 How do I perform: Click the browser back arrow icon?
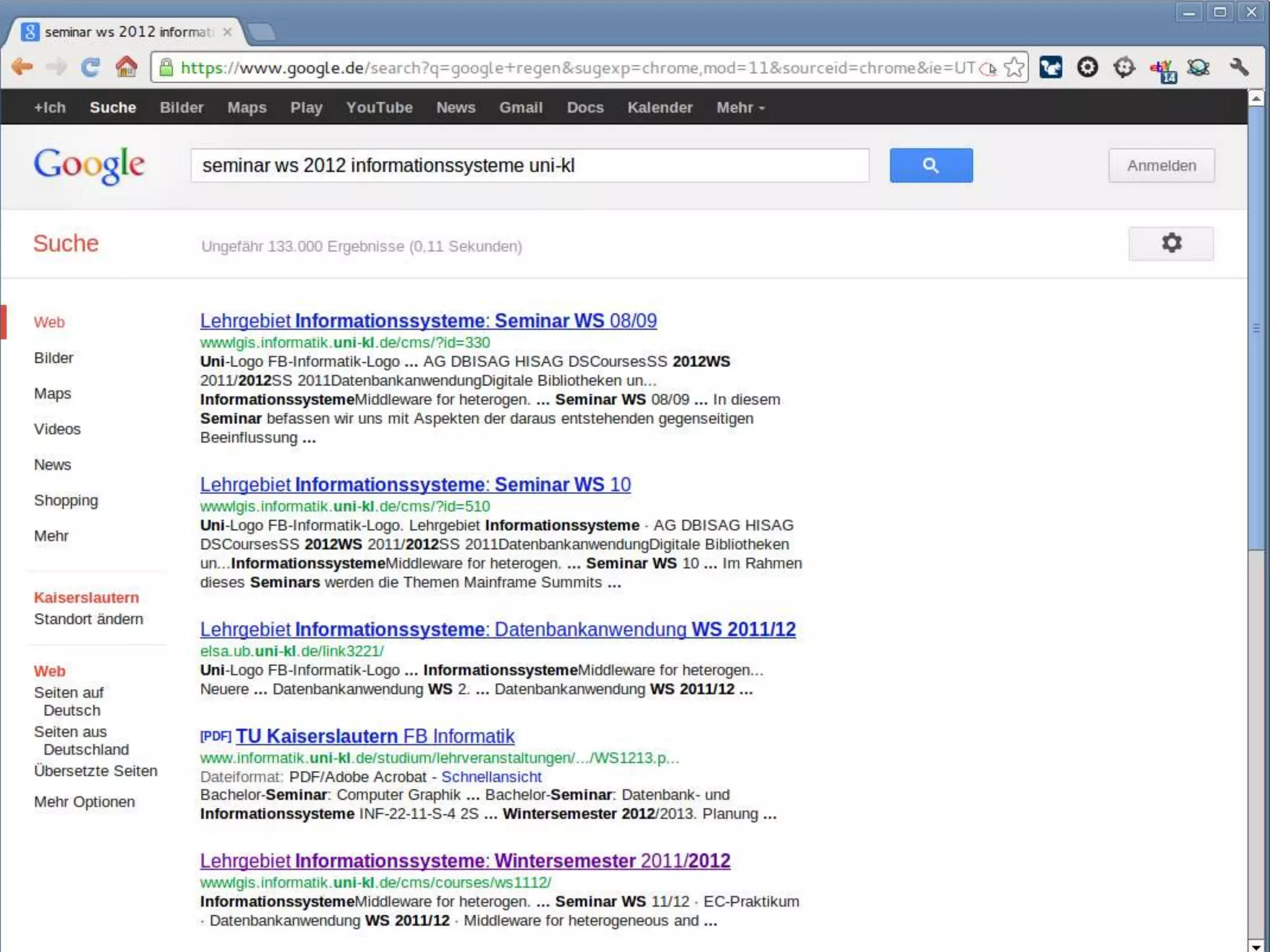22,67
